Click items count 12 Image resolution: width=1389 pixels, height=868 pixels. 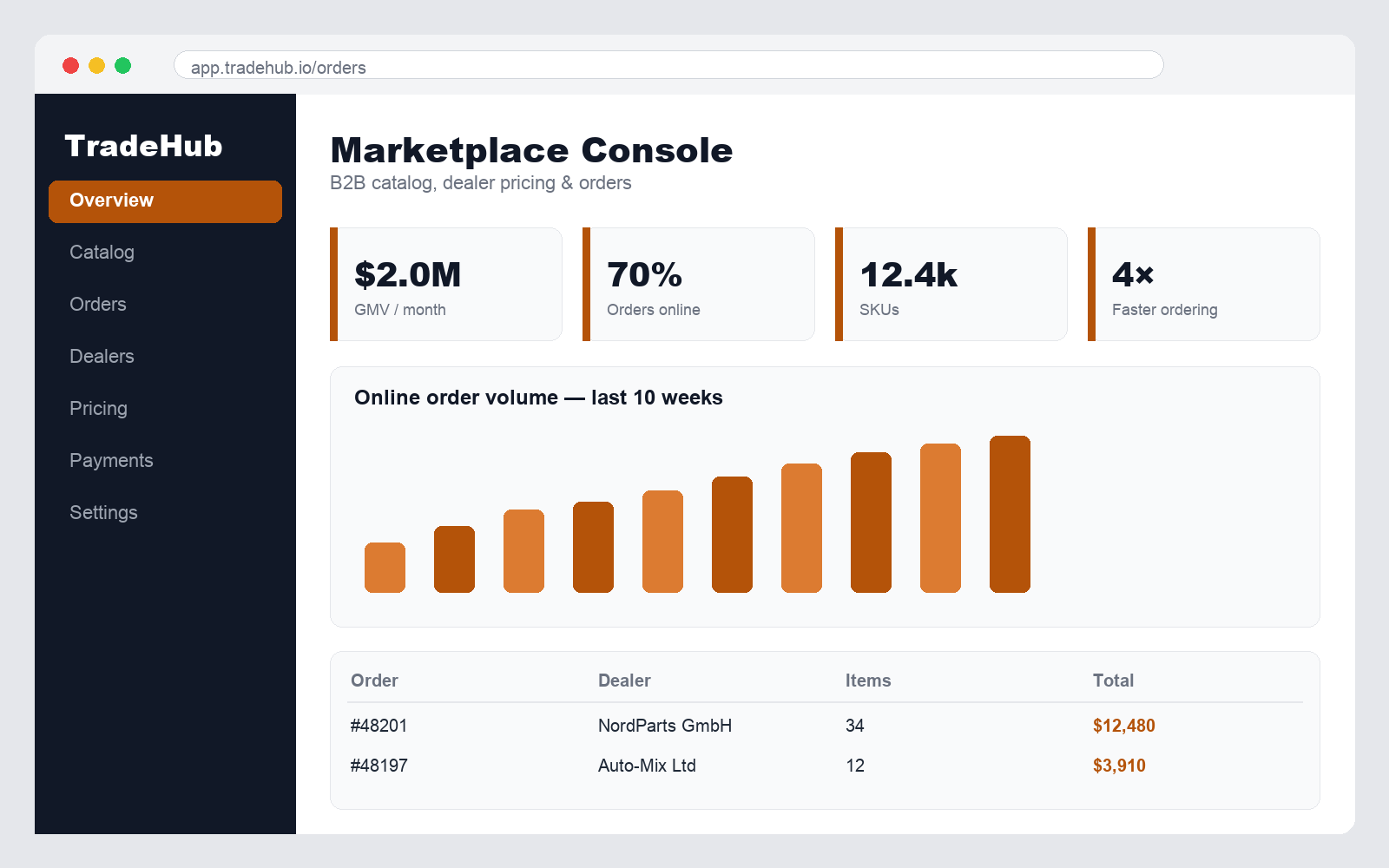click(x=855, y=766)
